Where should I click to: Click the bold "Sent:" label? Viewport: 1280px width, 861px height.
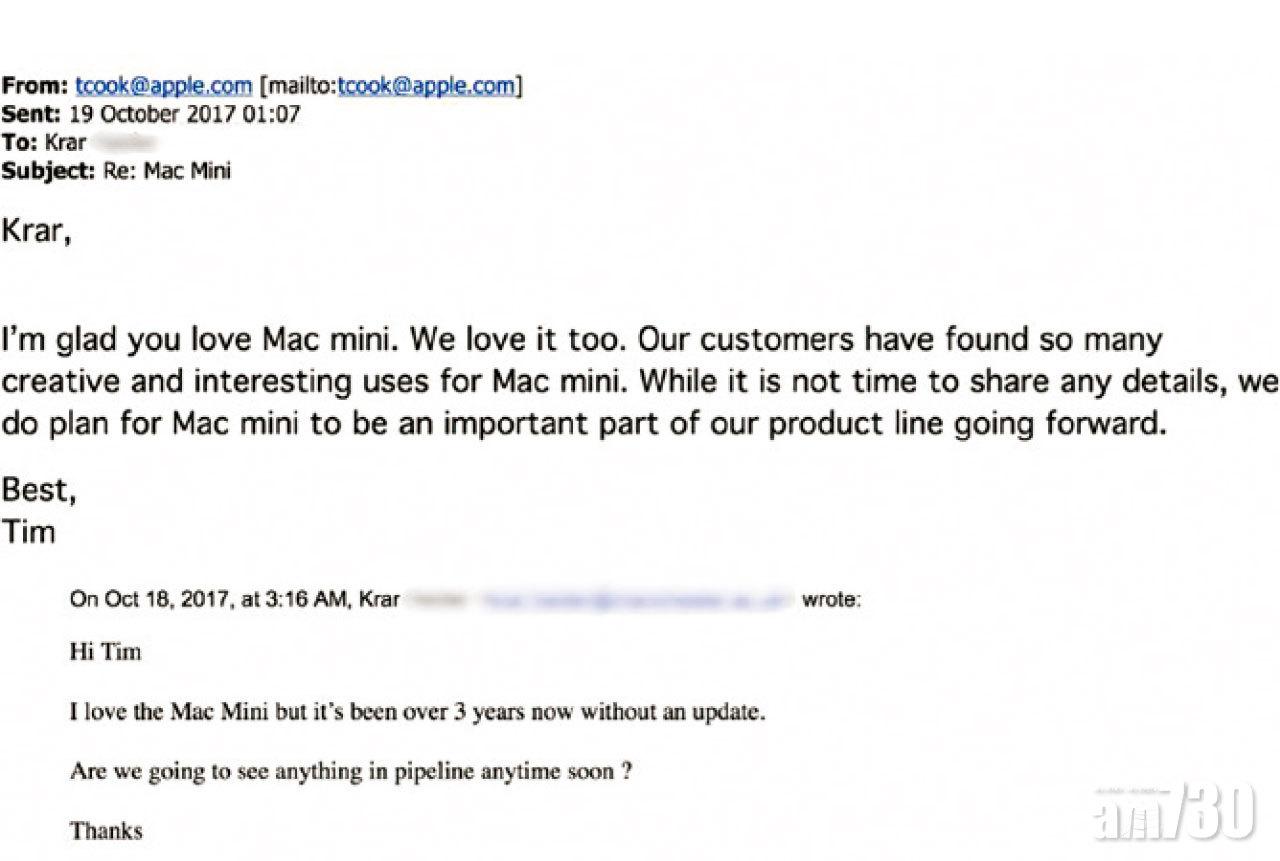click(33, 114)
